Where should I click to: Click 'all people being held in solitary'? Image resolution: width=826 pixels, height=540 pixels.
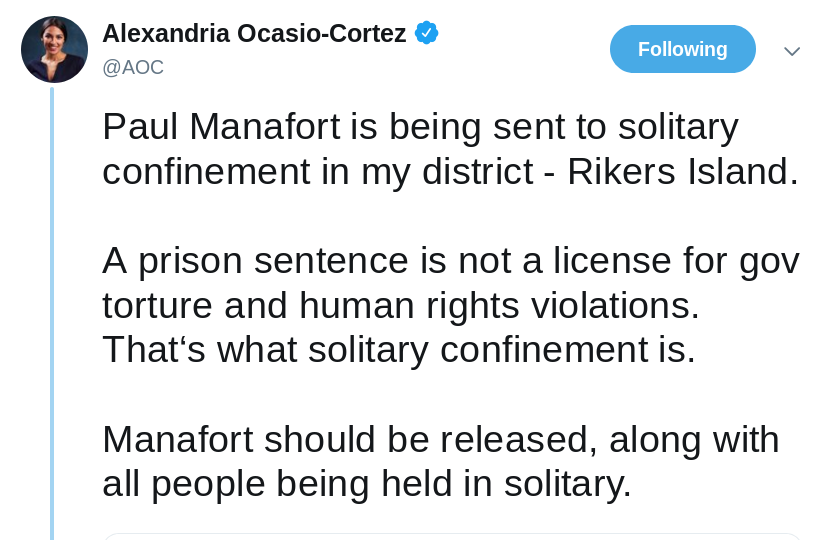click(x=366, y=484)
